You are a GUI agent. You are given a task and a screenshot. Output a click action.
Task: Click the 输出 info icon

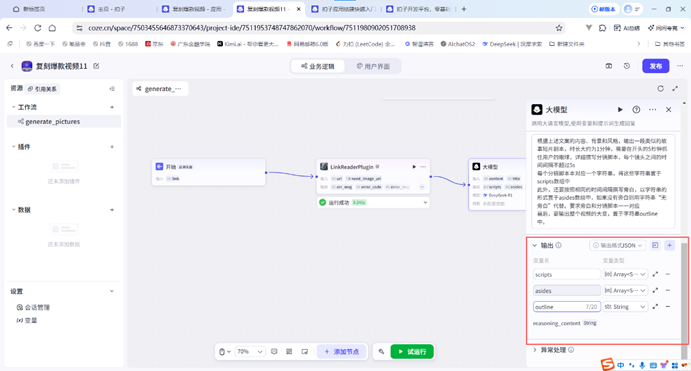click(558, 245)
